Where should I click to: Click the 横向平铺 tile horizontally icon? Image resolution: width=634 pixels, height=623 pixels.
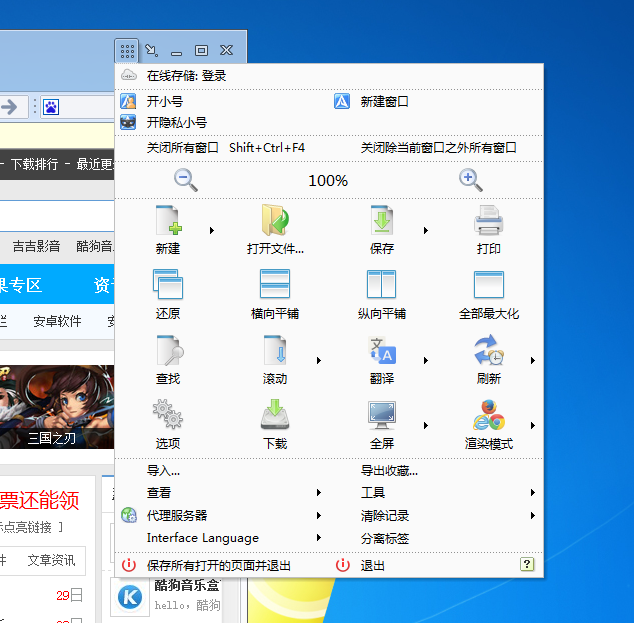tap(274, 285)
